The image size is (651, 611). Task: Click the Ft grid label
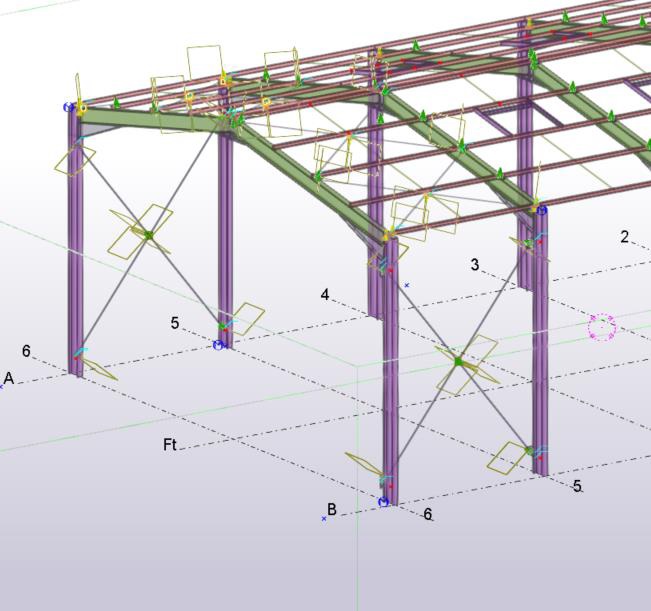[170, 445]
